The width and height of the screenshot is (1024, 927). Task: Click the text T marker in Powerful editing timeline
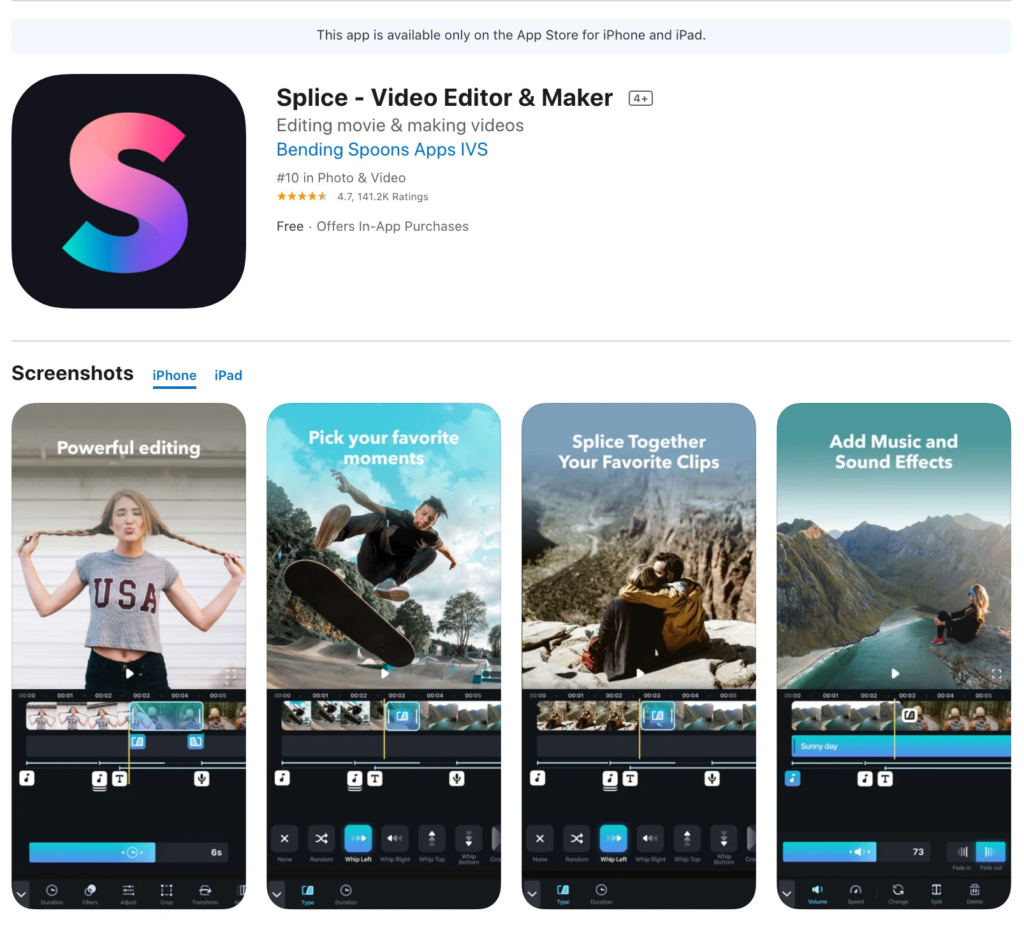click(x=120, y=779)
